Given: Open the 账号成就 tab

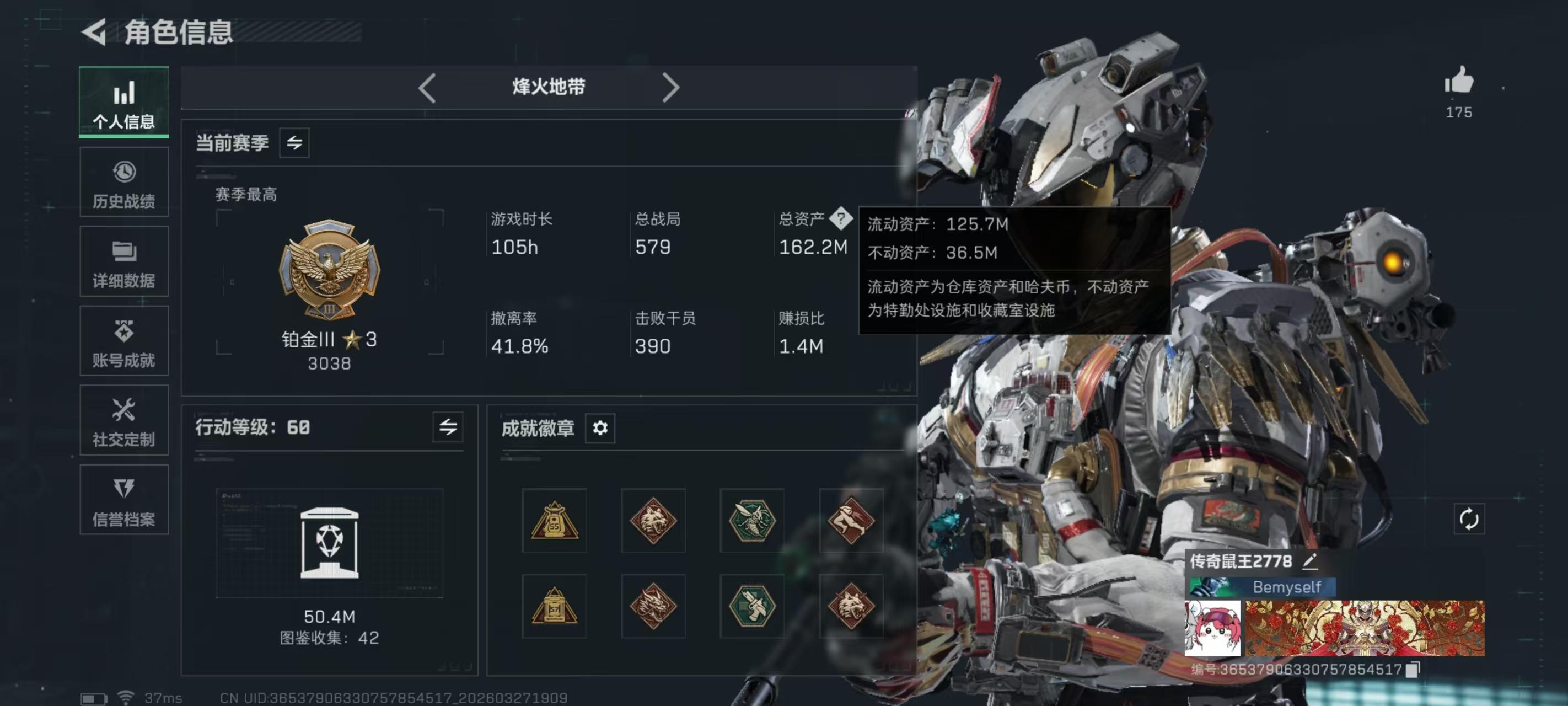Looking at the screenshot, I should click(x=124, y=341).
